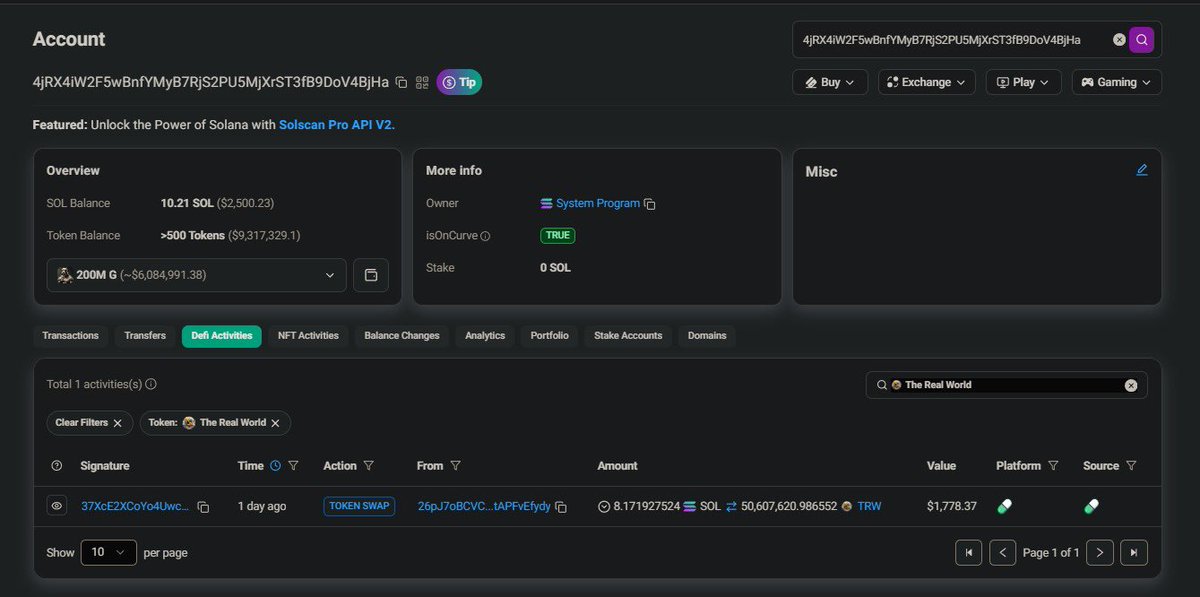Open the From column filter
Viewport: 1200px width, 597px height.
pyautogui.click(x=456, y=466)
